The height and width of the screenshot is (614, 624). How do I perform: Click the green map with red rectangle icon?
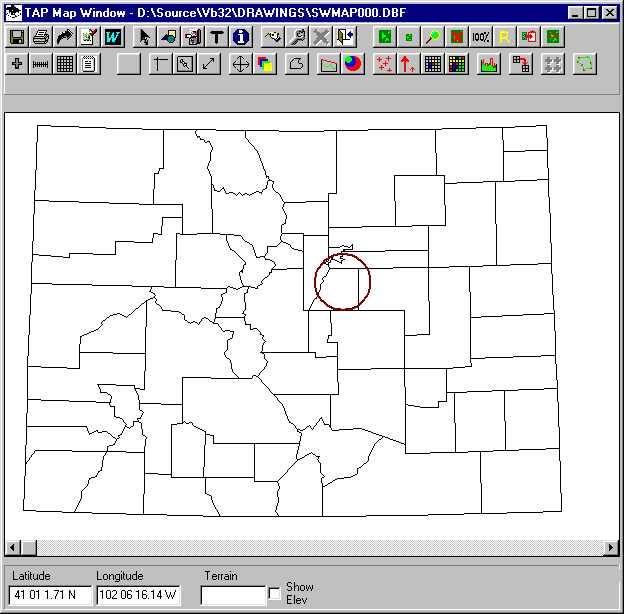pos(553,37)
